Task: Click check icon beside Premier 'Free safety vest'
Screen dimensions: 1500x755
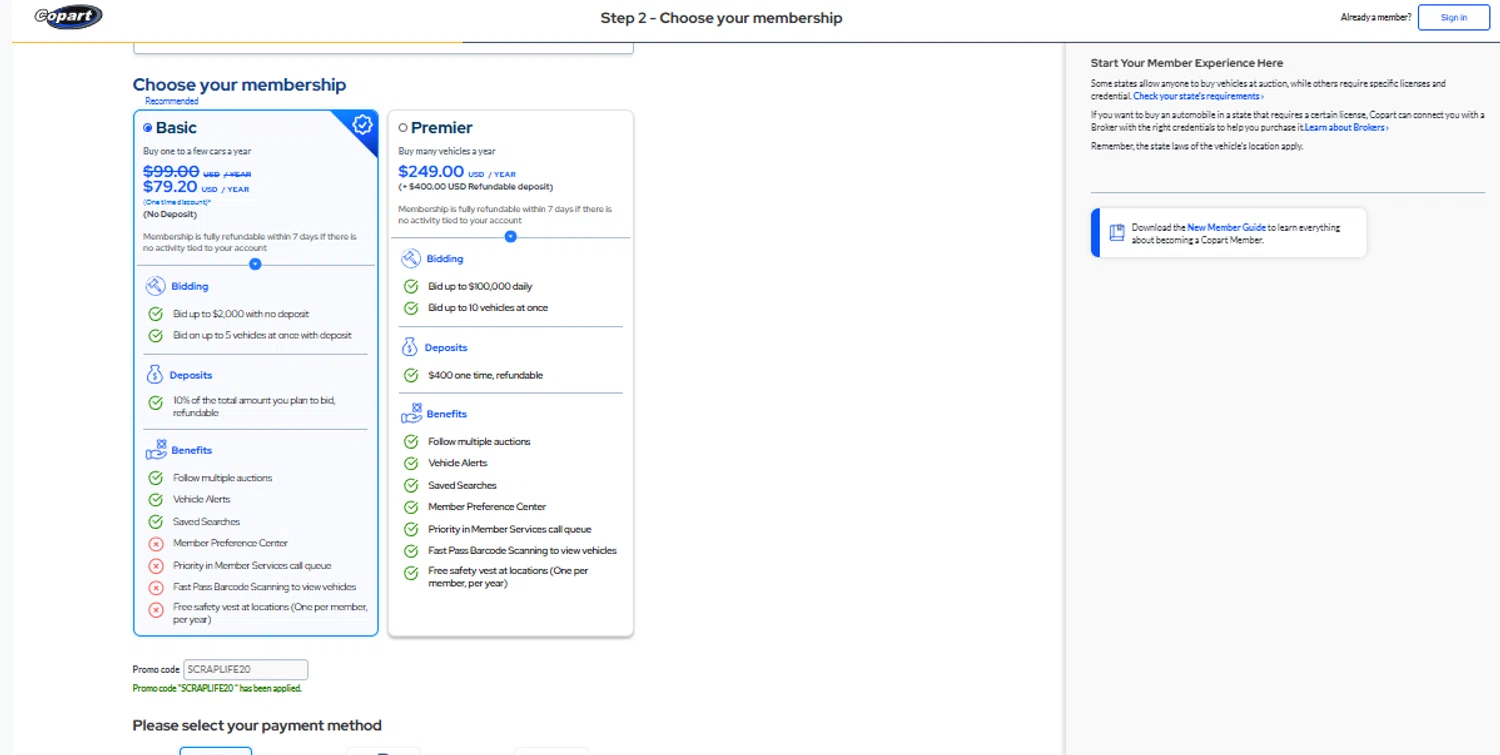Action: pos(411,573)
